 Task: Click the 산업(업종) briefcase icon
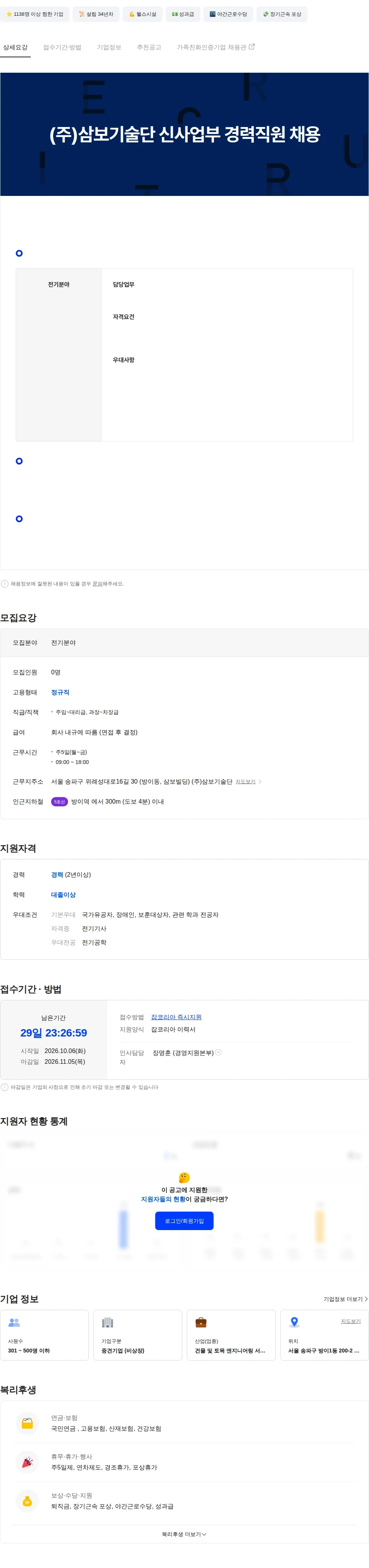[201, 1323]
